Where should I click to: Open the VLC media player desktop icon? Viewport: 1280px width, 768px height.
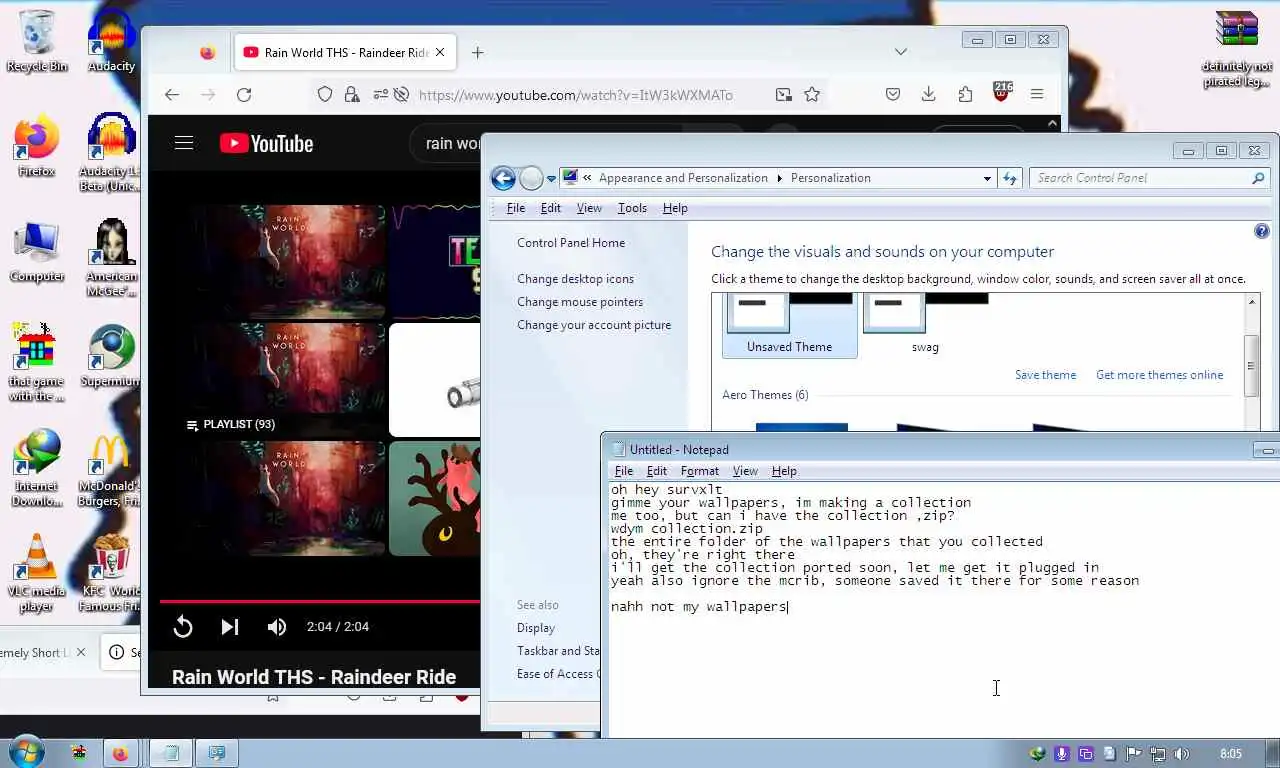tap(37, 573)
